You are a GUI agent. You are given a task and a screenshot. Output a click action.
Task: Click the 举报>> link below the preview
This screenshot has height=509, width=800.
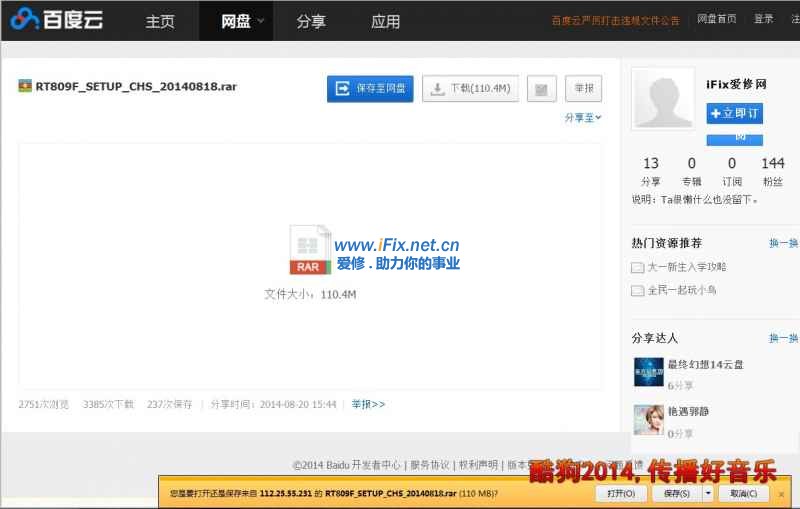point(368,404)
